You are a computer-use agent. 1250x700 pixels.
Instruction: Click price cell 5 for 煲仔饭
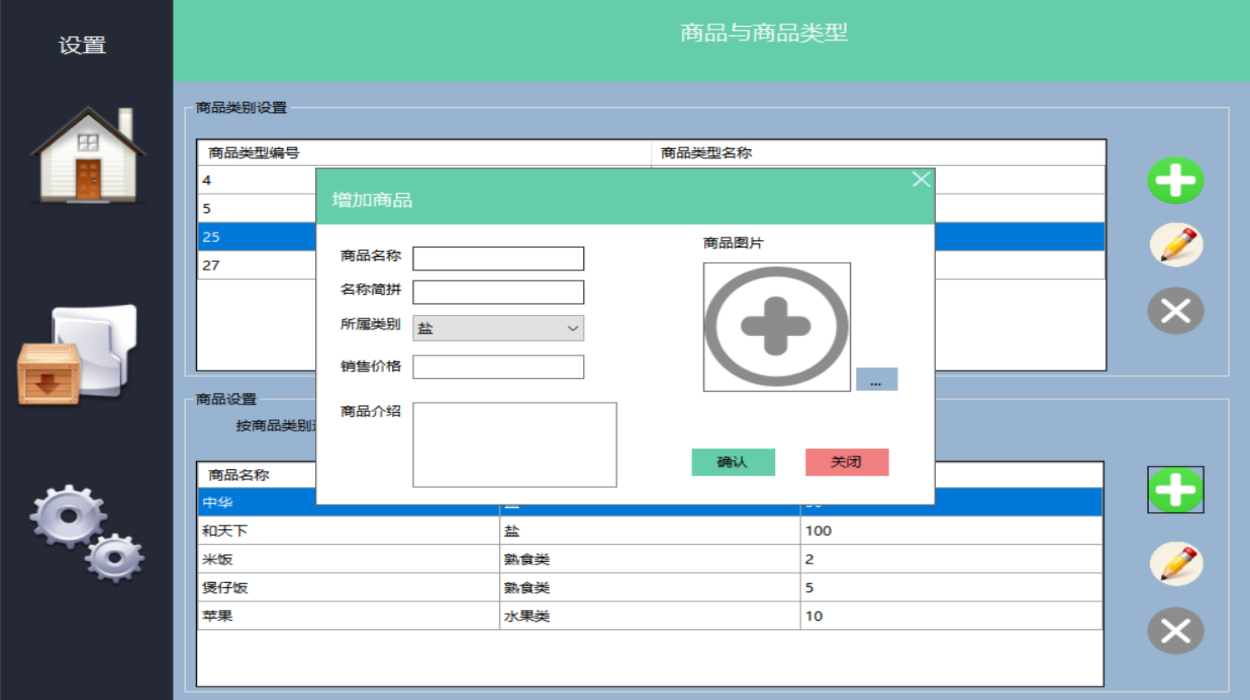point(952,588)
